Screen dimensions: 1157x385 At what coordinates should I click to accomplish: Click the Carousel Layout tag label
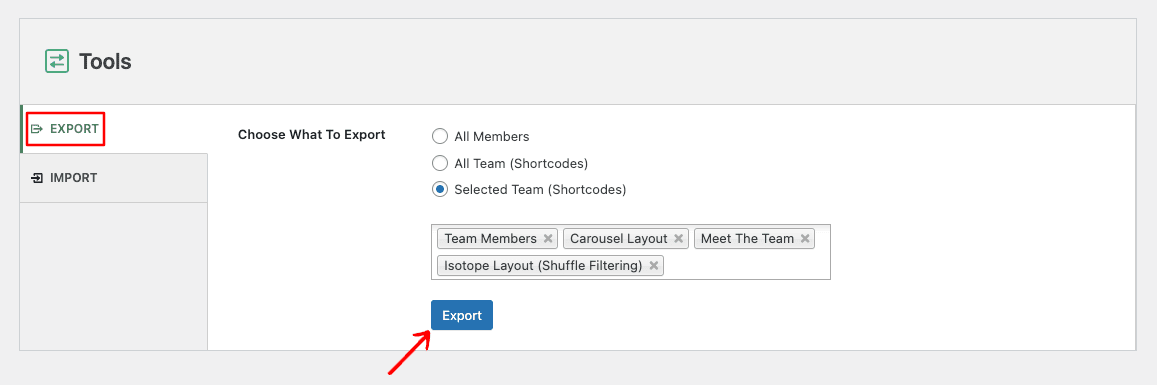tap(618, 239)
